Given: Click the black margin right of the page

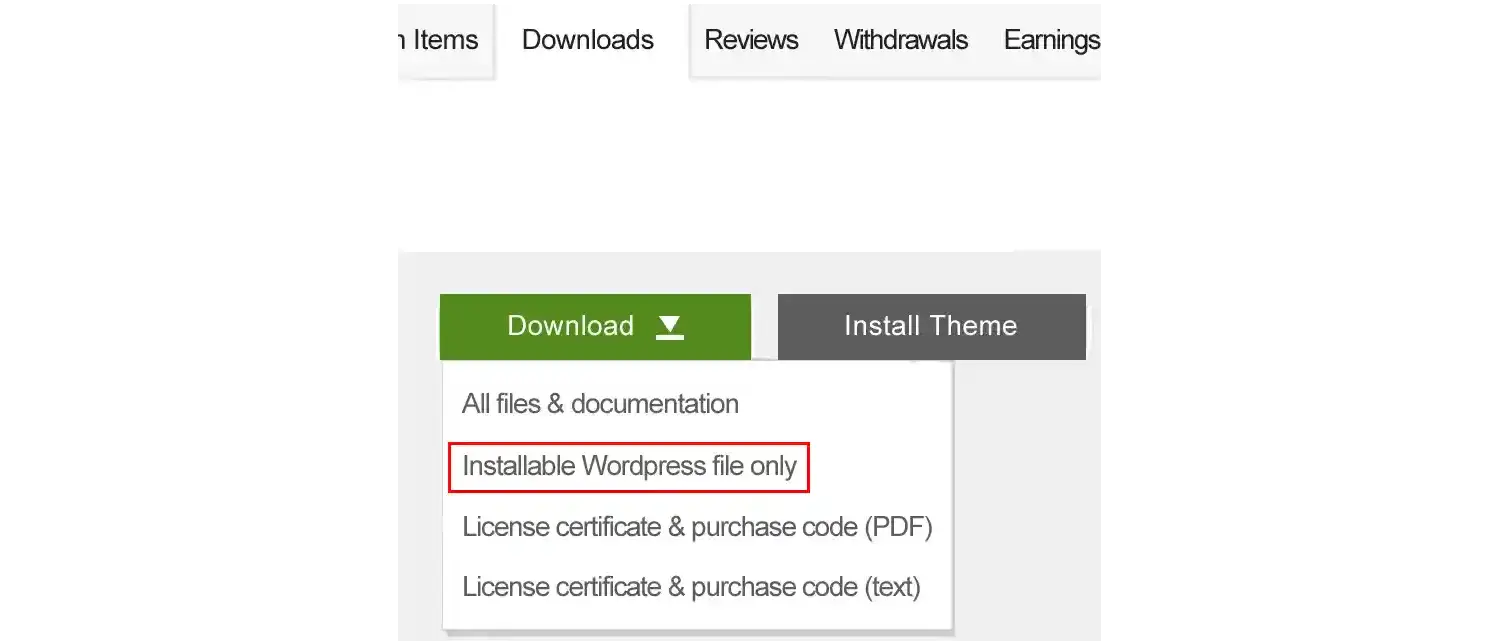Looking at the screenshot, I should click(1300, 320).
